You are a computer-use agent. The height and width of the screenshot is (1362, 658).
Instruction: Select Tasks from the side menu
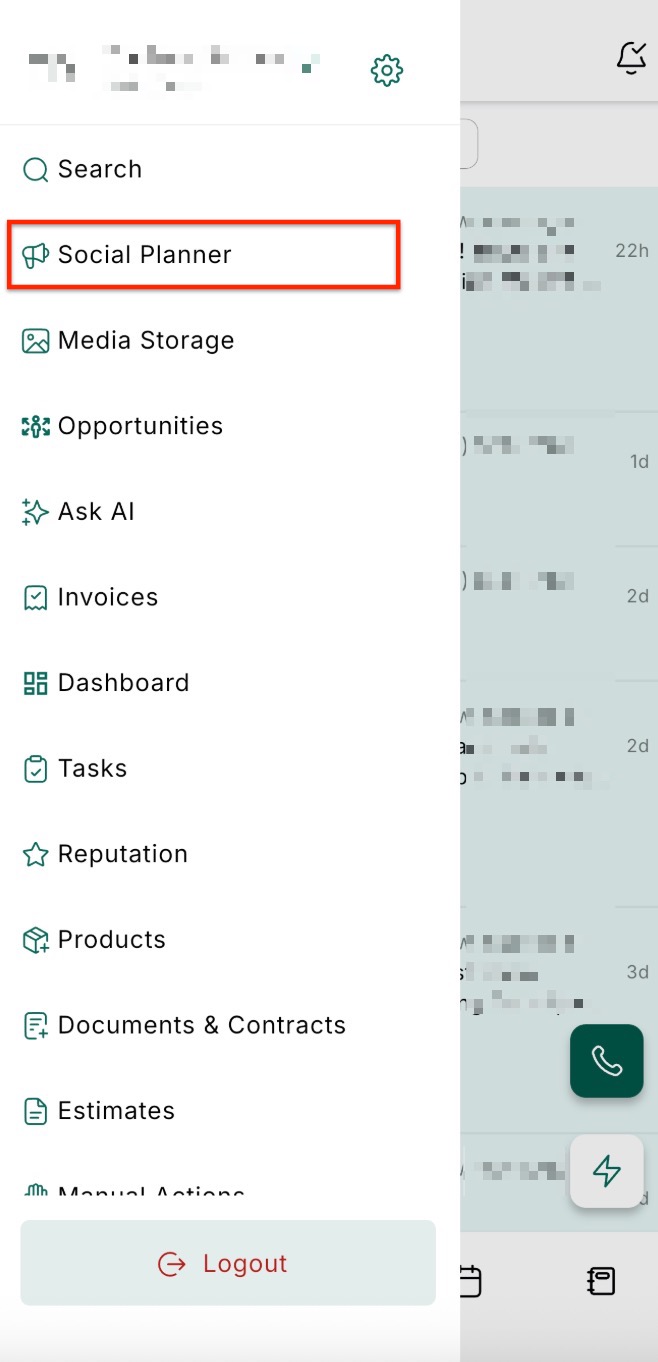tap(92, 769)
